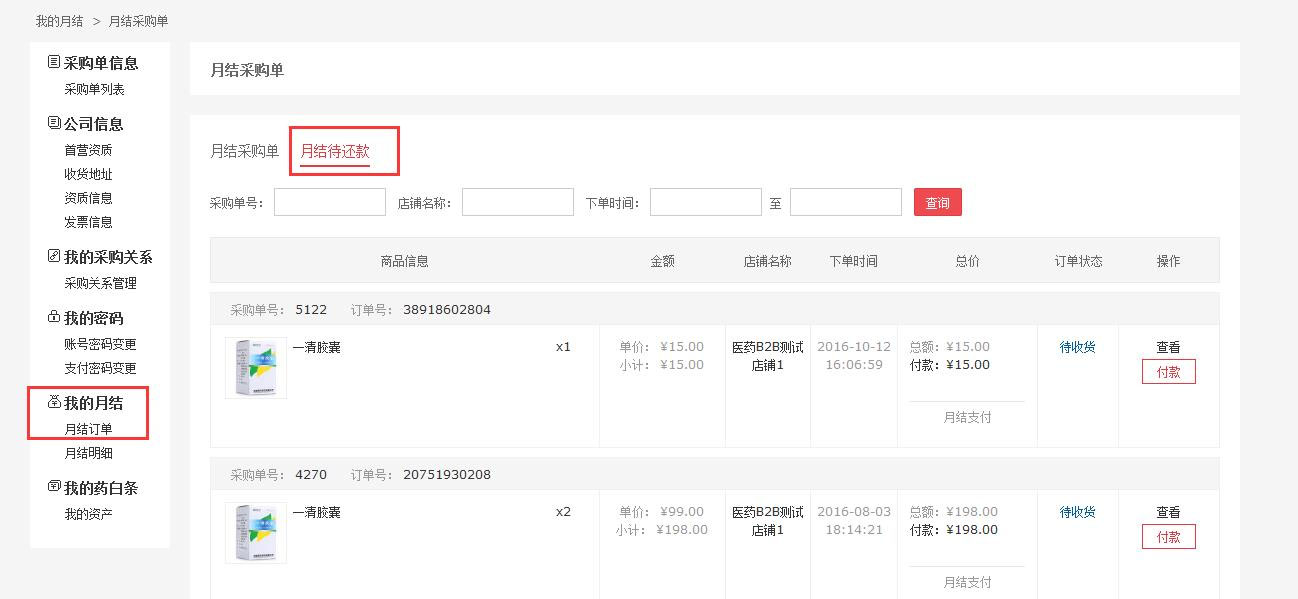Click the 采购单信息 section icon
Image resolution: width=1298 pixels, height=599 pixels.
point(54,62)
